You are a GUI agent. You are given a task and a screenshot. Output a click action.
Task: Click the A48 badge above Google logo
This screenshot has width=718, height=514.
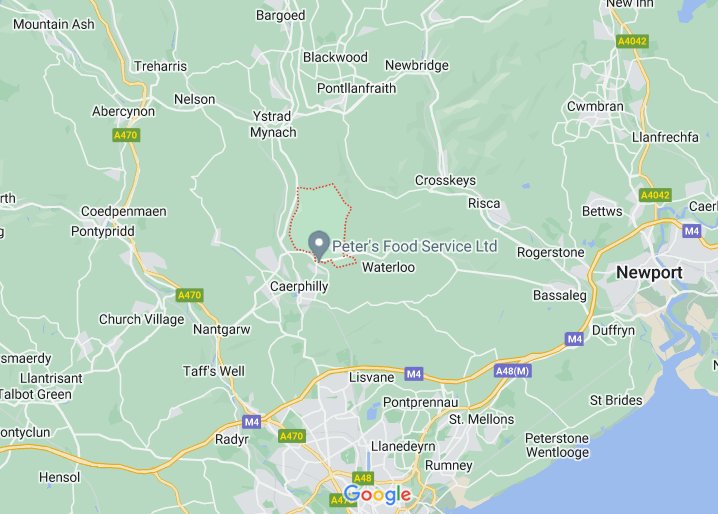pyautogui.click(x=363, y=478)
